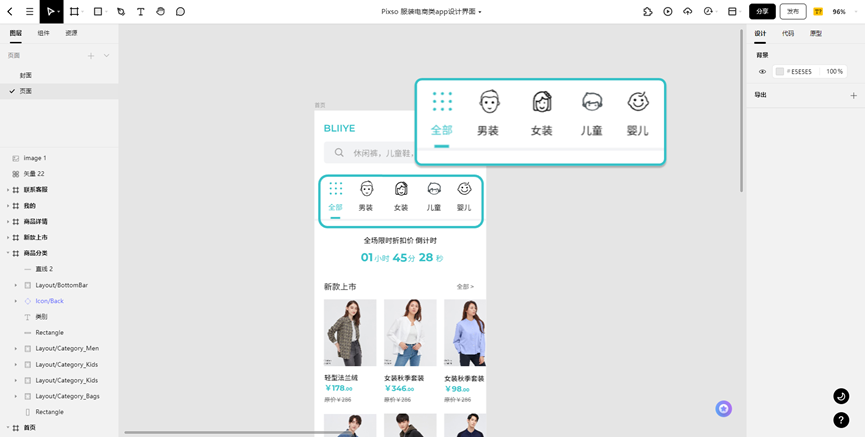Image resolution: width=865 pixels, height=437 pixels.
Task: Collapse the pages list chevron
Action: (x=106, y=56)
